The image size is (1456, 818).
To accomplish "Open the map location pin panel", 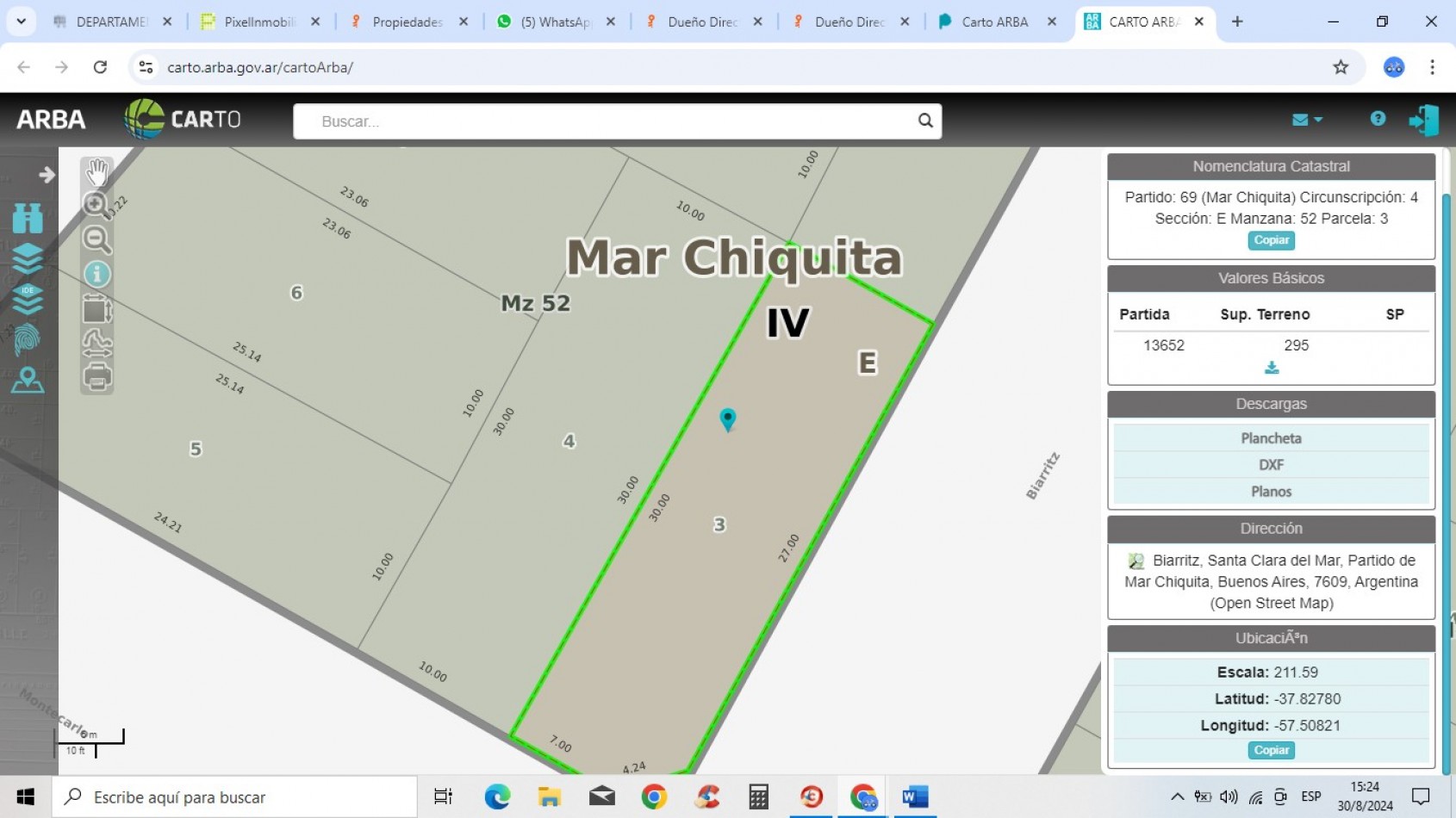I will pyautogui.click(x=28, y=380).
